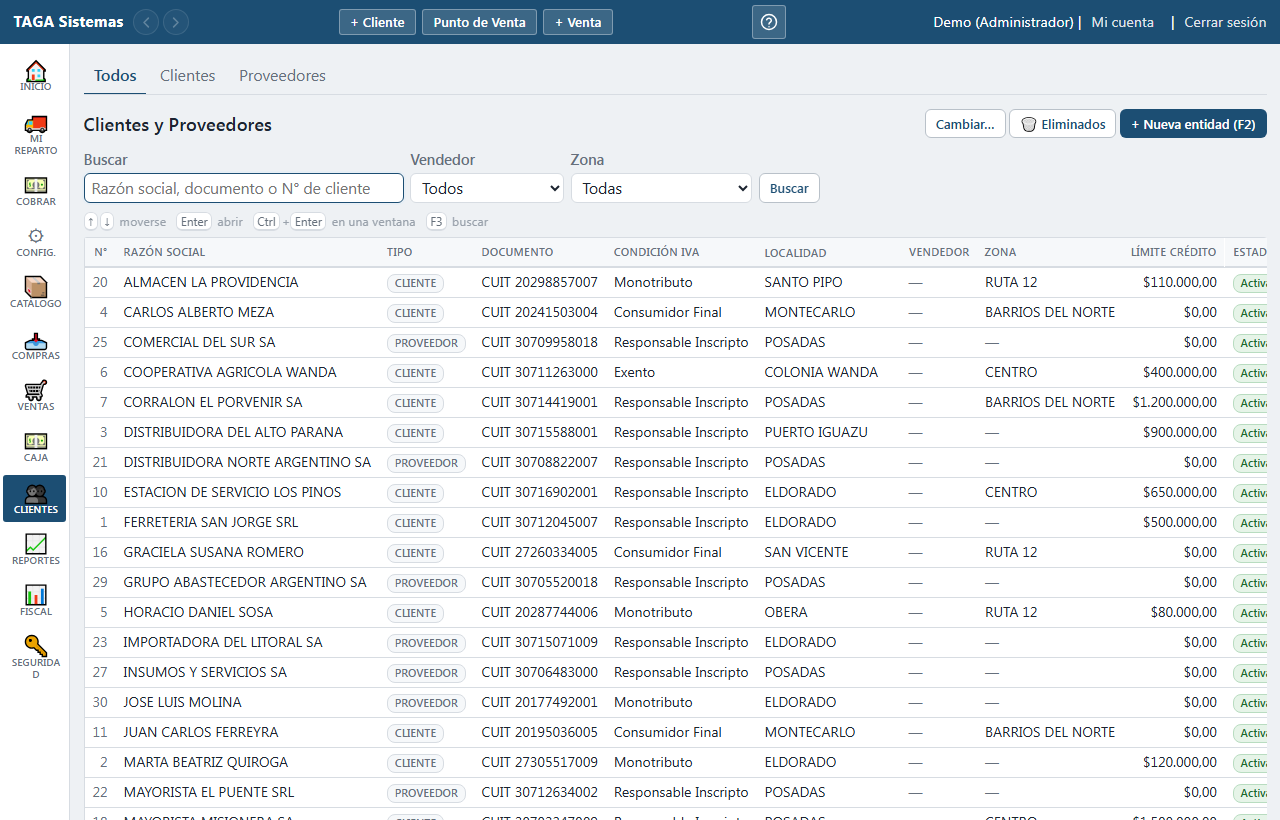The image size is (1280, 820).
Task: Open the Fiscal bar chart icon
Action: coord(35,601)
